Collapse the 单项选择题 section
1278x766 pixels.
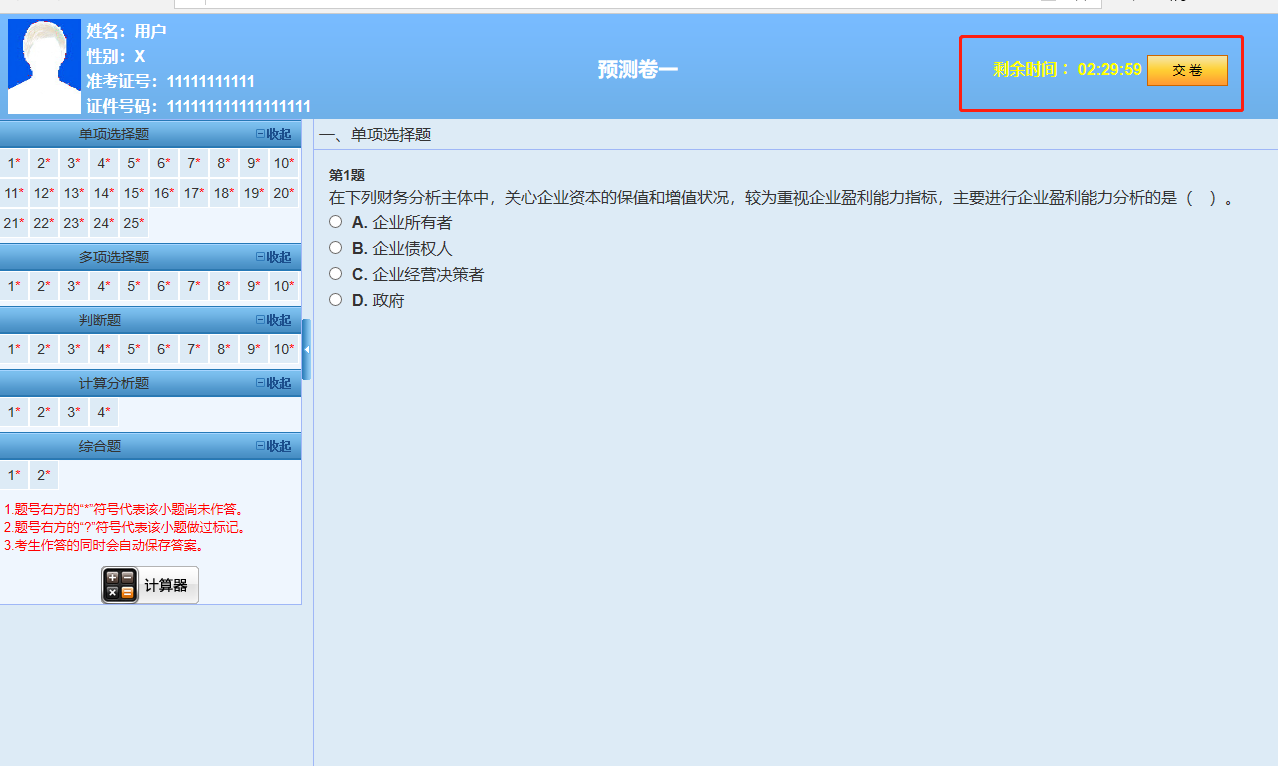(x=273, y=134)
